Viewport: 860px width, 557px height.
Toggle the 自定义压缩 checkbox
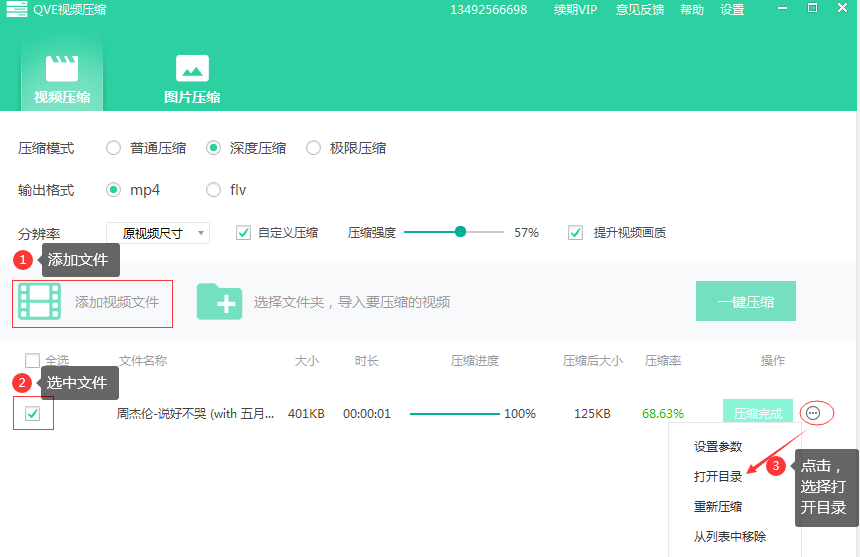click(x=243, y=232)
